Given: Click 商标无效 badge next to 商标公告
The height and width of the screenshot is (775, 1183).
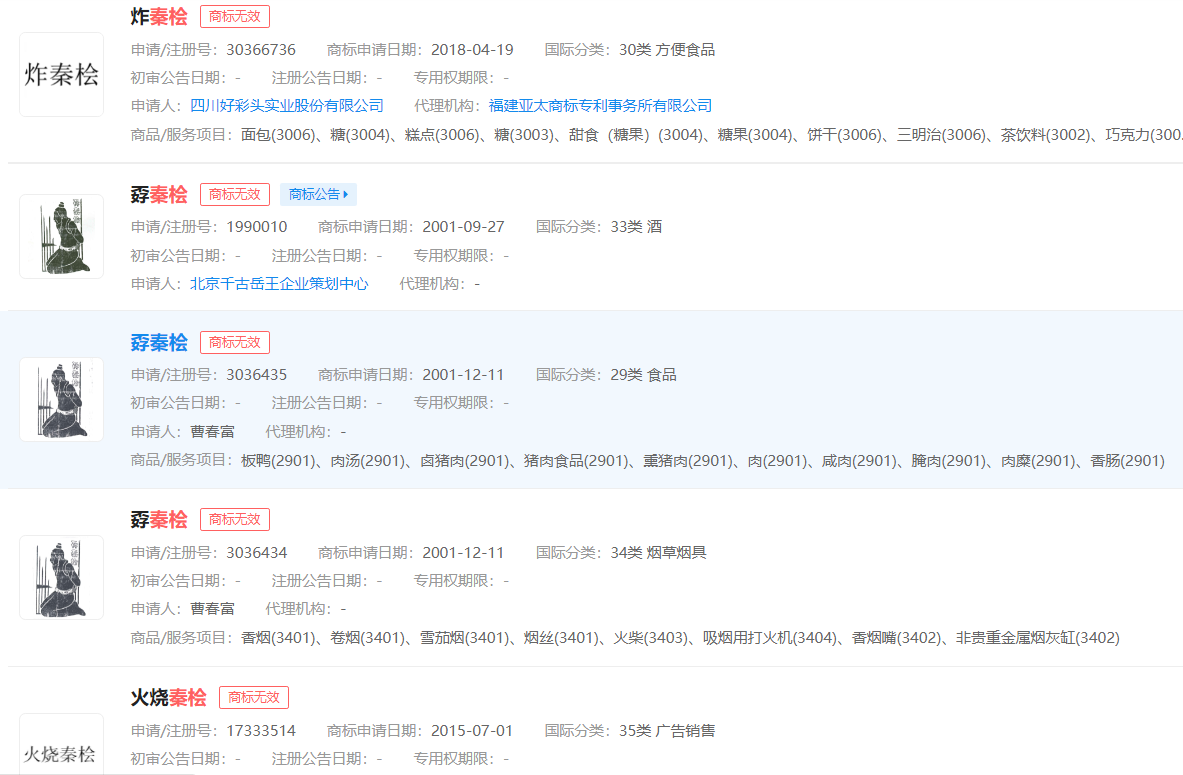Looking at the screenshot, I should pyautogui.click(x=235, y=194).
